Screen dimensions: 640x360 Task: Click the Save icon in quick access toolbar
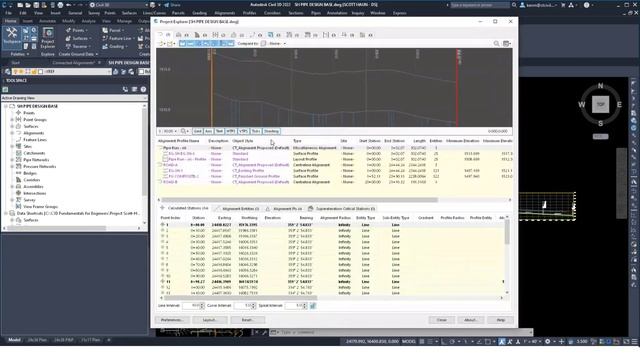(36, 5)
